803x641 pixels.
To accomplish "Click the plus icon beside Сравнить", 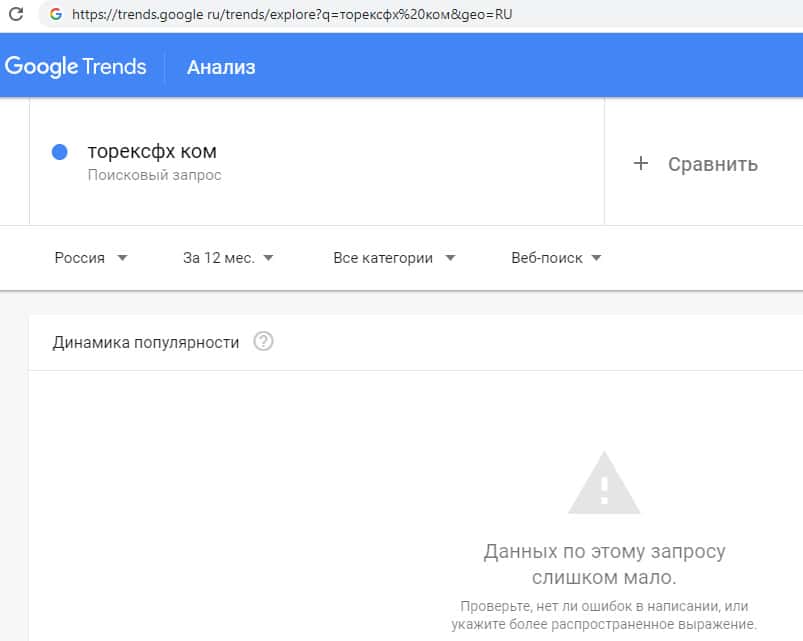I will [641, 164].
